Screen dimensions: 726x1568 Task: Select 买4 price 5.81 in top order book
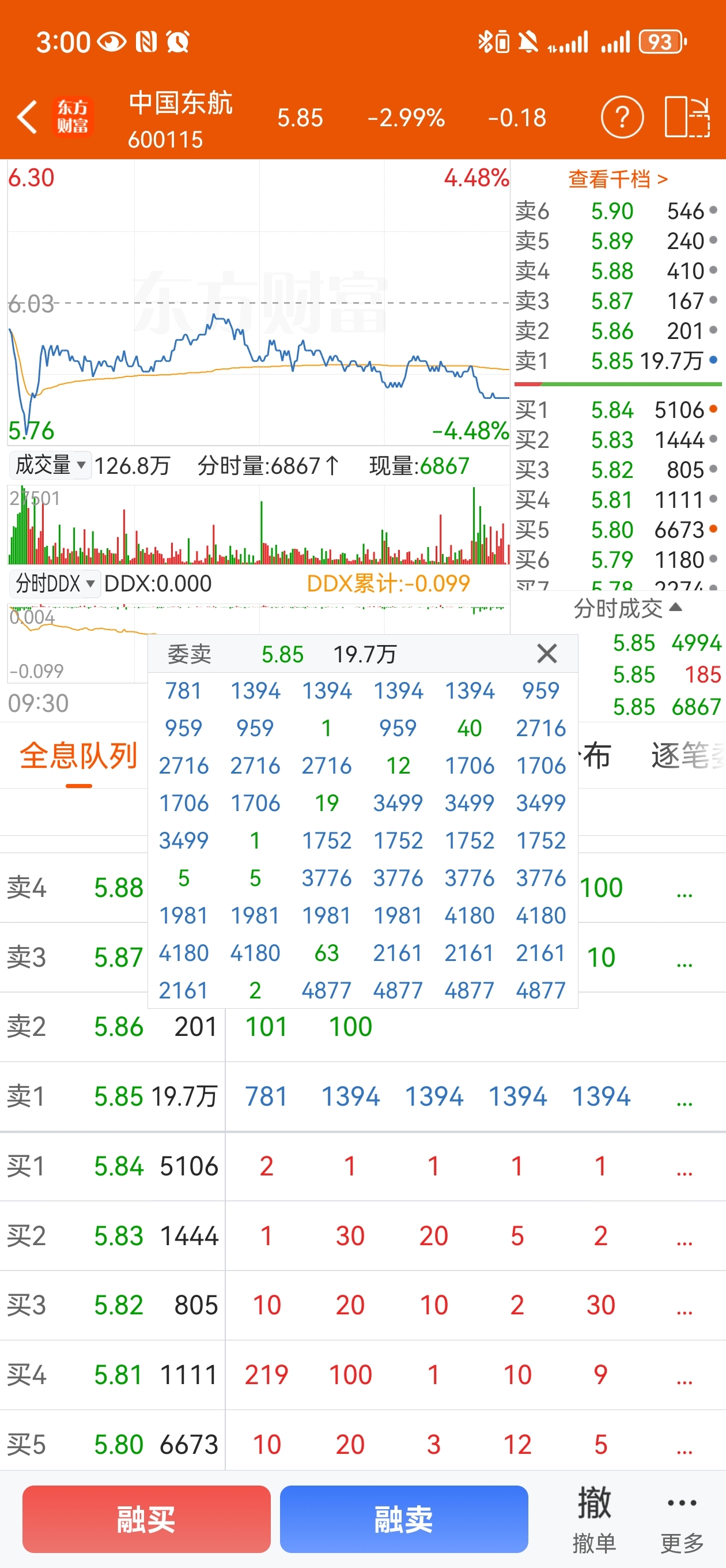click(612, 499)
